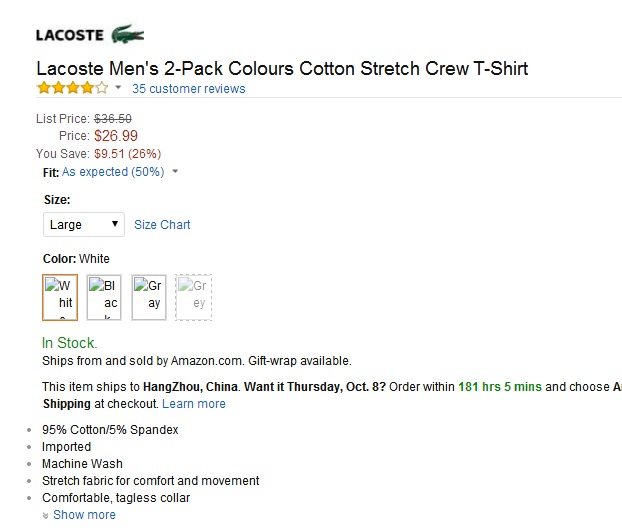Open the 35 customer reviews link

(x=188, y=88)
